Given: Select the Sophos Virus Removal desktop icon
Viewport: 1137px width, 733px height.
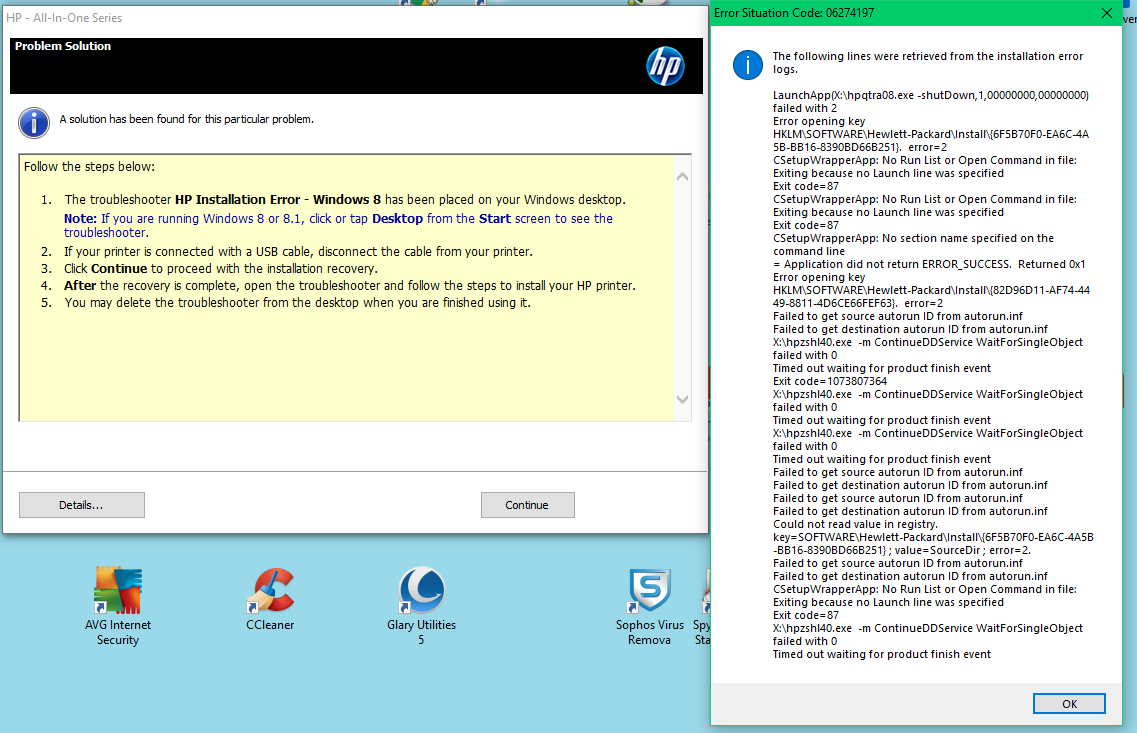Looking at the screenshot, I should point(650,606).
